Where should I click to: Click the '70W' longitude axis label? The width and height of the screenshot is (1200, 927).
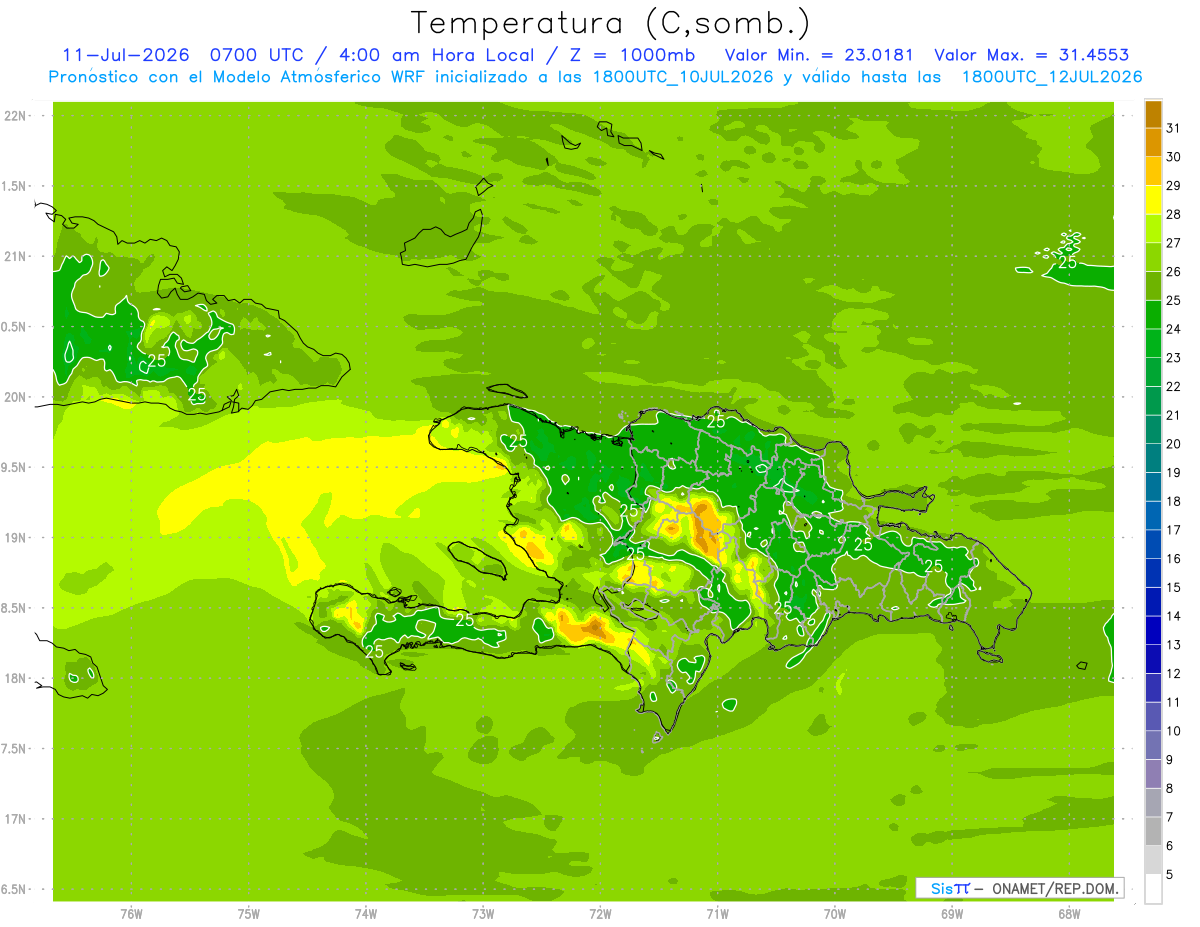(x=835, y=913)
